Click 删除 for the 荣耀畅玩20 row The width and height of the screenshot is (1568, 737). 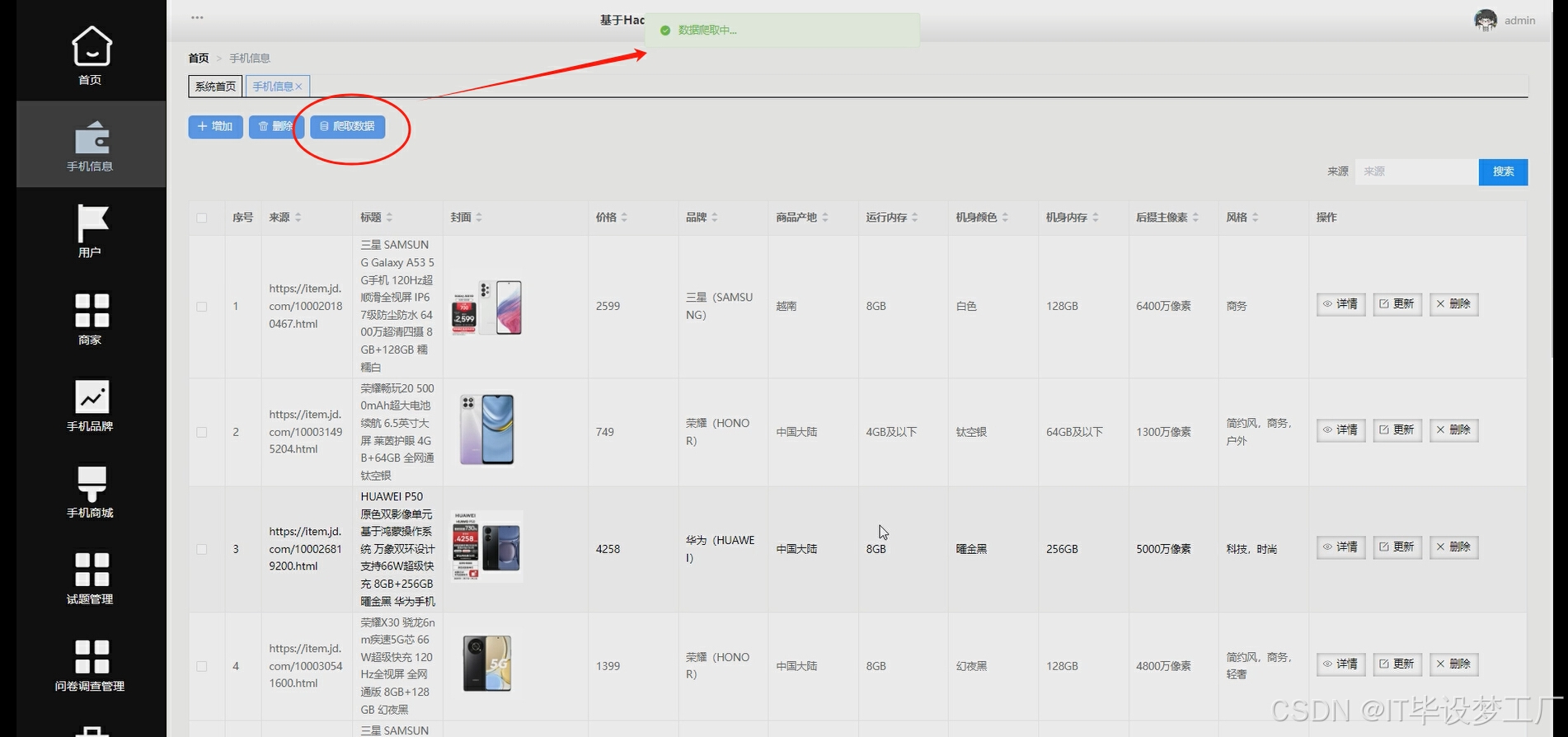click(x=1453, y=430)
